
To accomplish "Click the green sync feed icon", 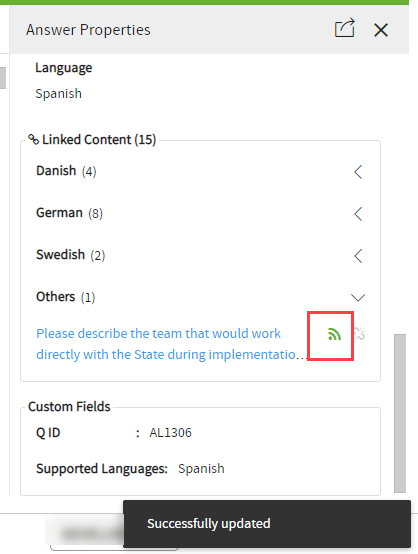I will [334, 334].
